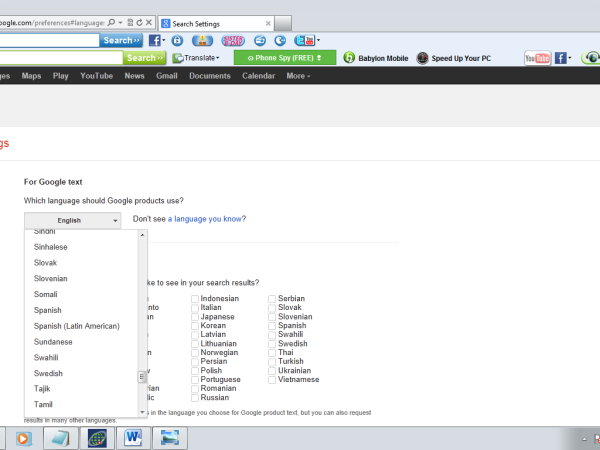
Task: Open the address bar search dropdown arrow
Action: [x=120, y=23]
